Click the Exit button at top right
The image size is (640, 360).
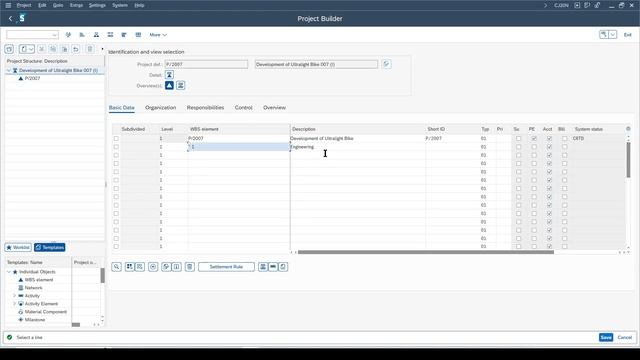(627, 35)
